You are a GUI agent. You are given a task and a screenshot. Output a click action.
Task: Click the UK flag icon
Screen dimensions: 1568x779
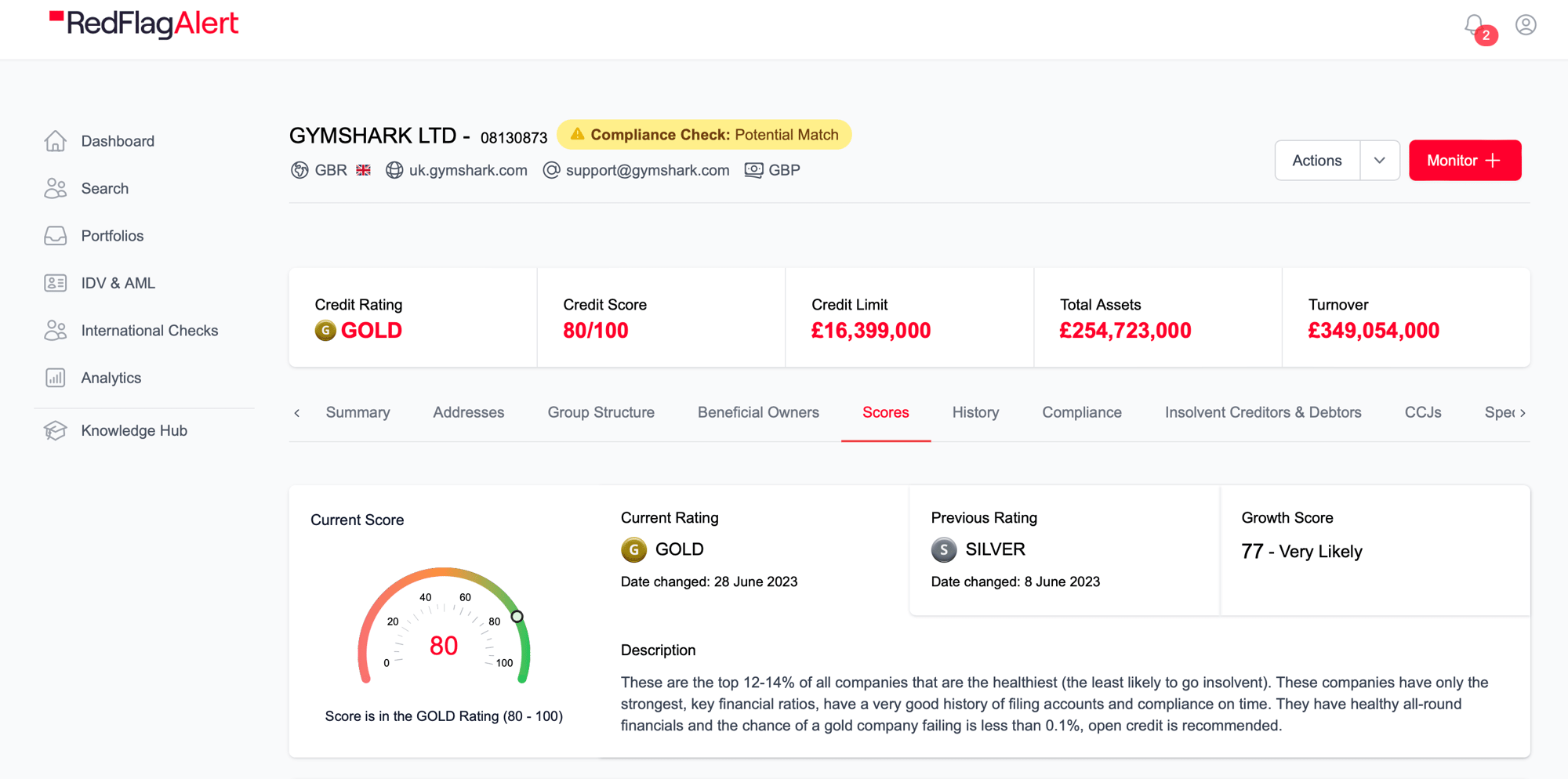click(363, 170)
